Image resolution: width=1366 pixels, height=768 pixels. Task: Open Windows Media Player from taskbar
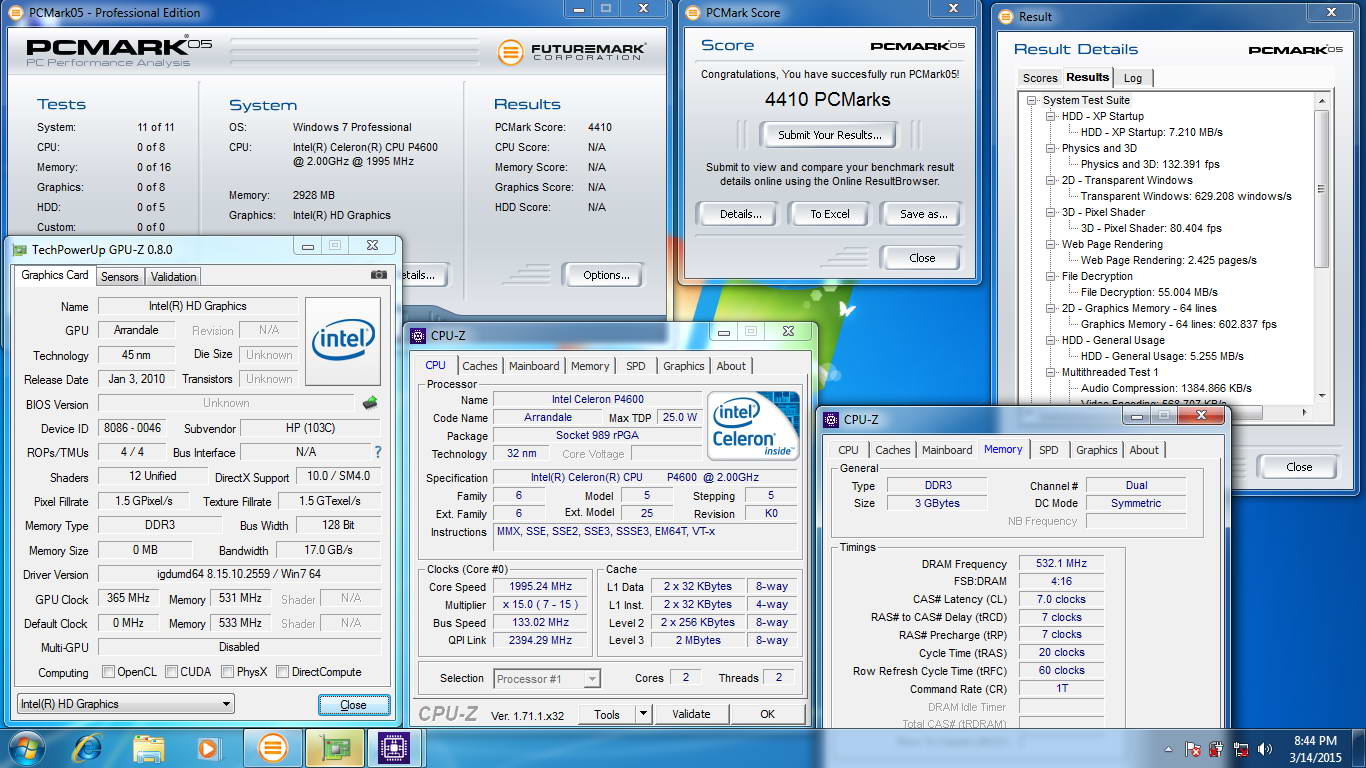pos(209,748)
